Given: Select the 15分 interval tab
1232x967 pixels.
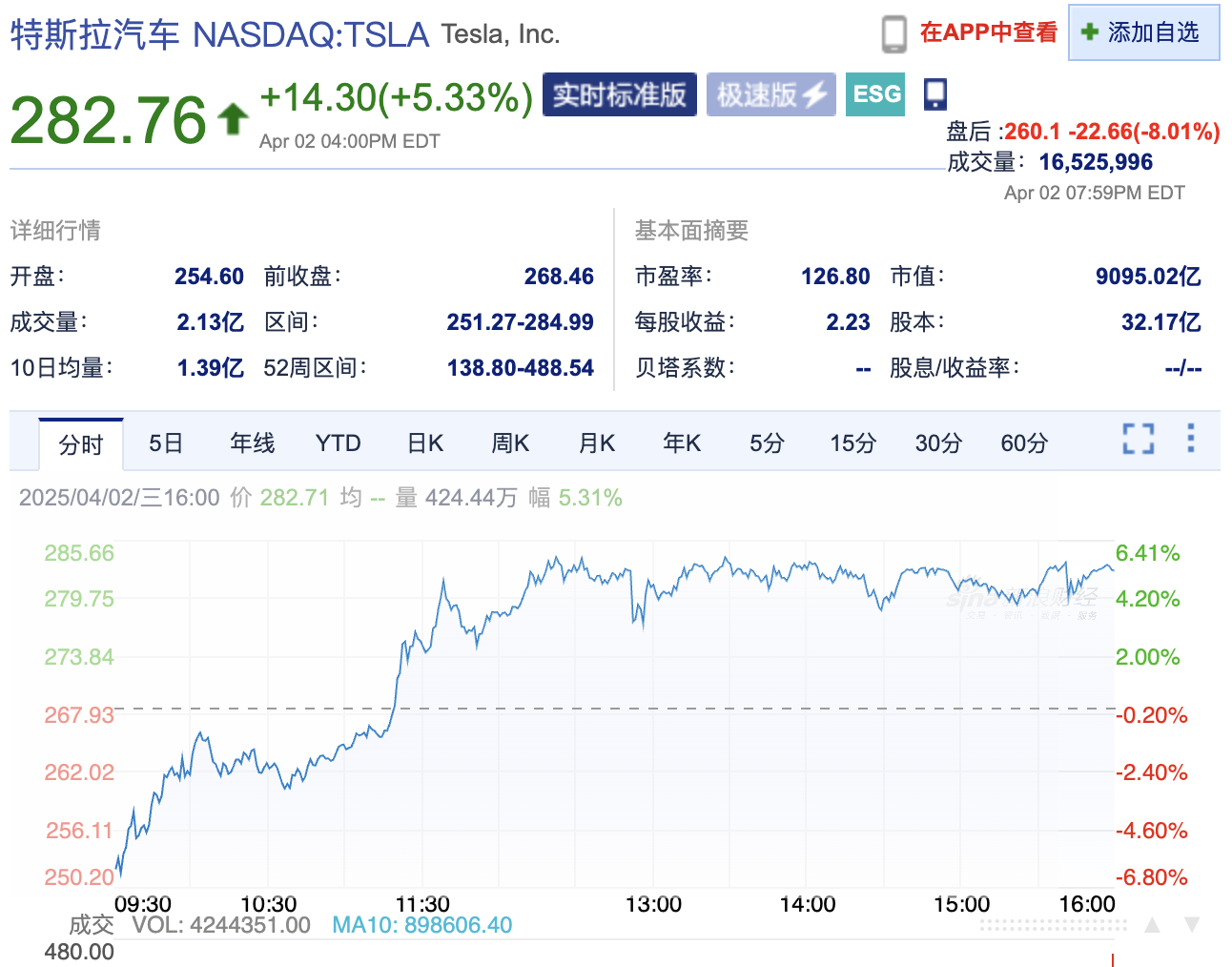Looking at the screenshot, I should click(x=852, y=443).
